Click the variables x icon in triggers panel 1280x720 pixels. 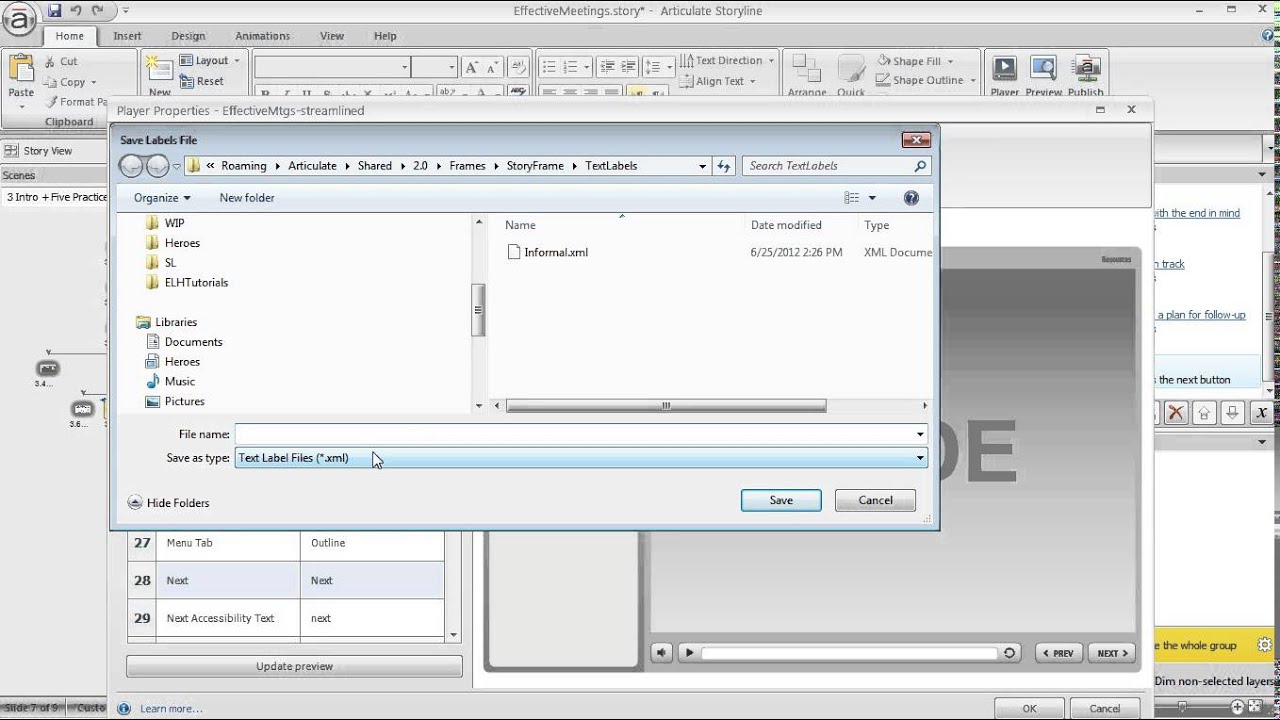click(1262, 413)
